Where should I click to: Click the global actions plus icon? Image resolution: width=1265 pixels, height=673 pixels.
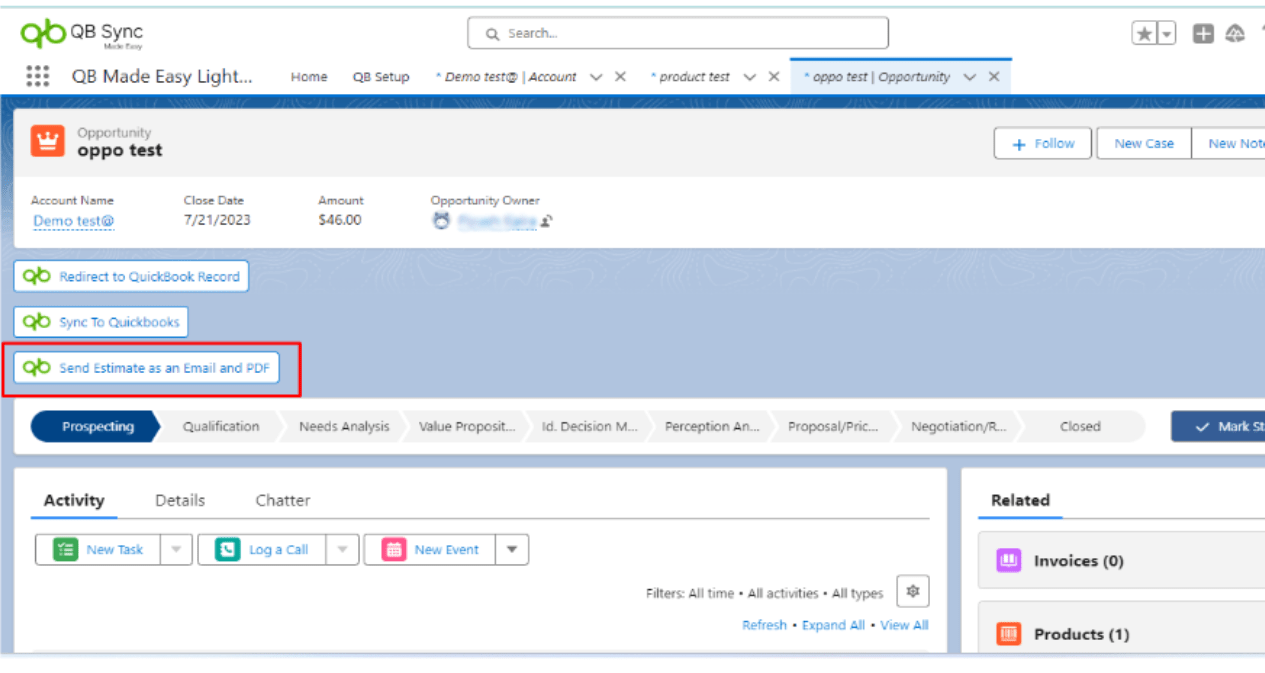[x=1204, y=33]
